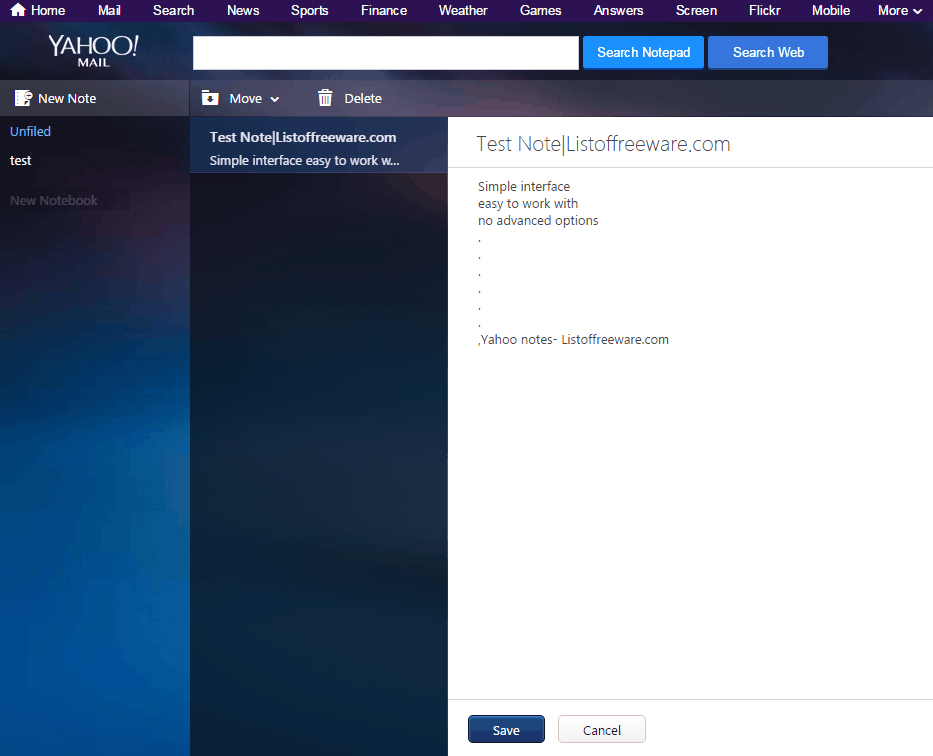Click note preview 'Simple interface easy to work w...'
The image size is (933, 756).
coord(304,161)
